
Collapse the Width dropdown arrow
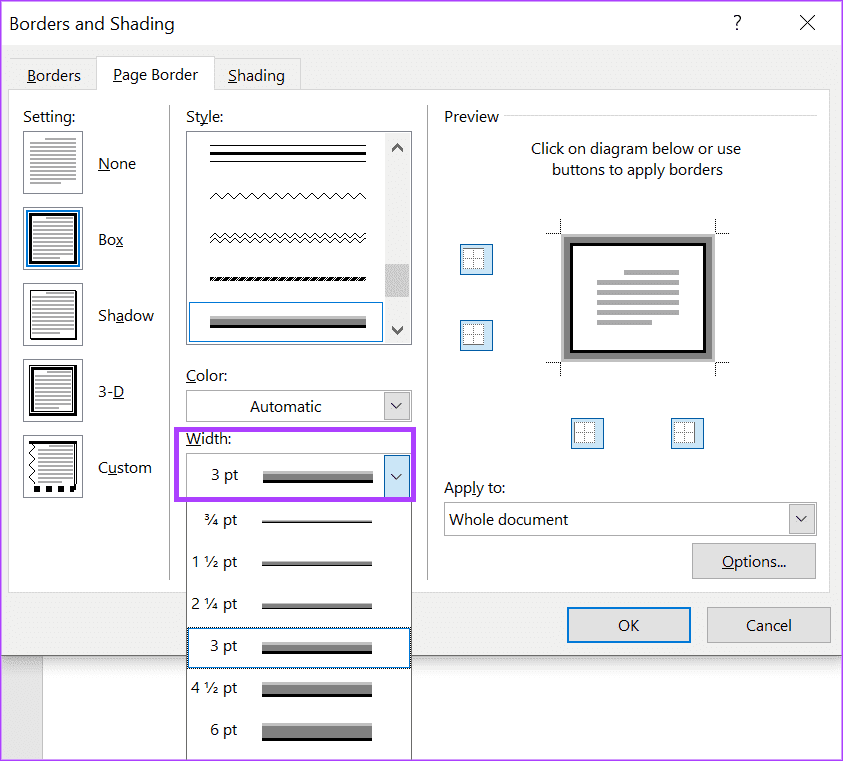[x=397, y=476]
